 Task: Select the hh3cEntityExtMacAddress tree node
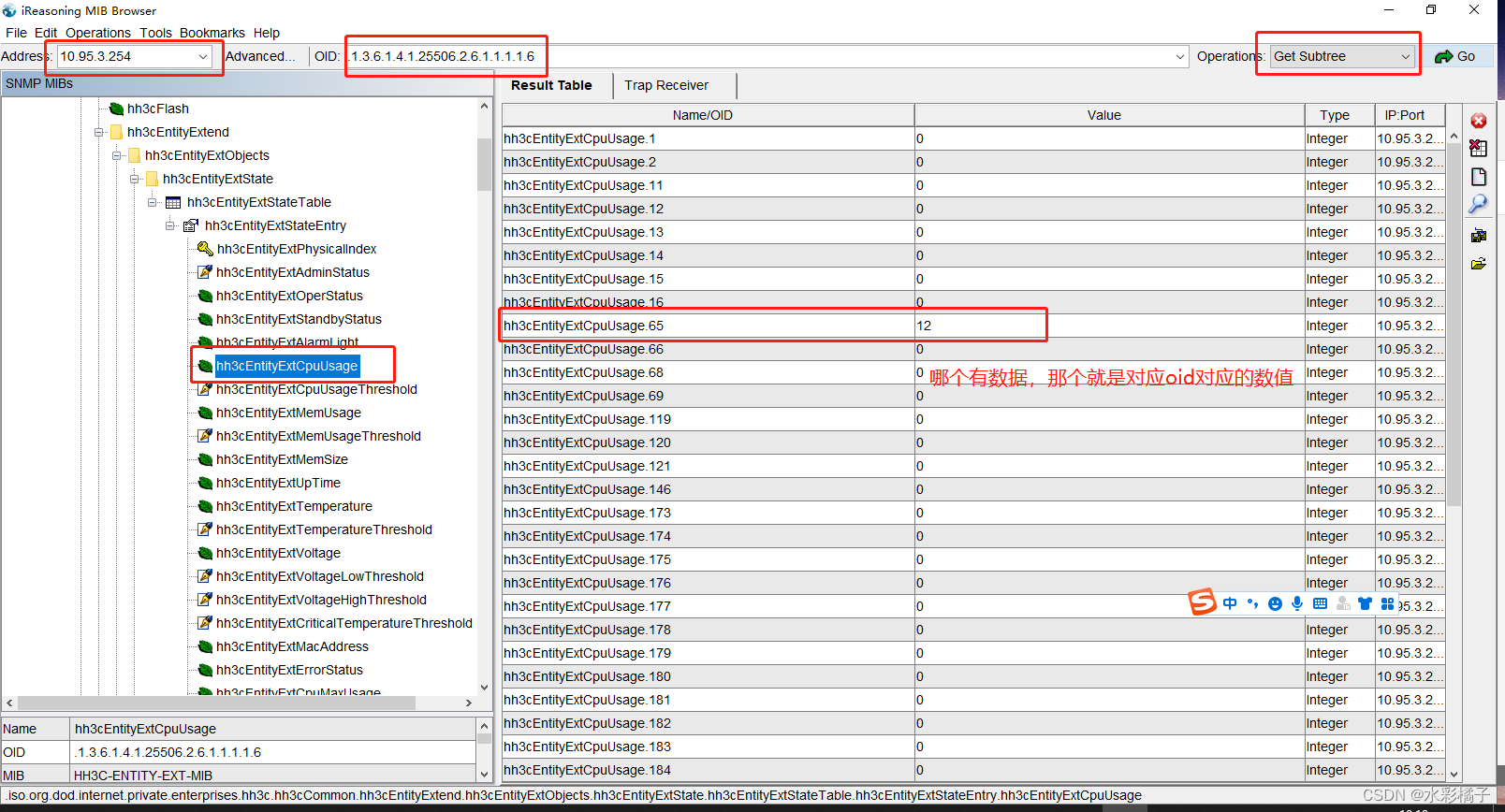[292, 646]
